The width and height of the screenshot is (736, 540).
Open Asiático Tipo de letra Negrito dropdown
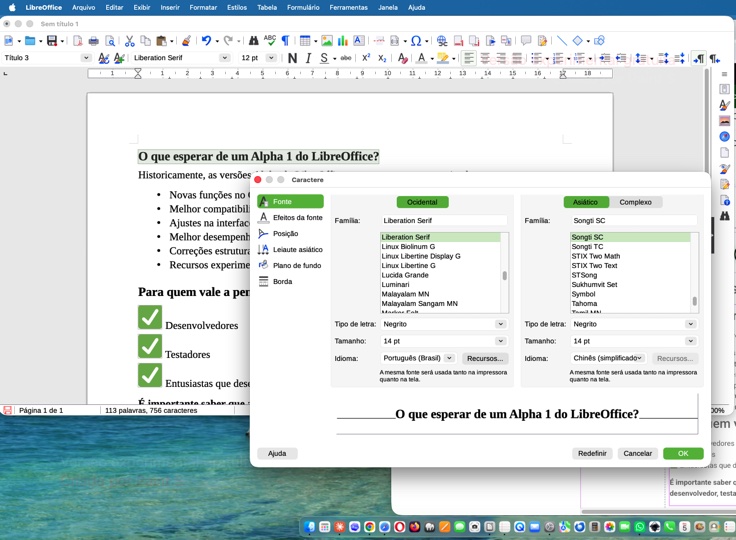click(690, 324)
